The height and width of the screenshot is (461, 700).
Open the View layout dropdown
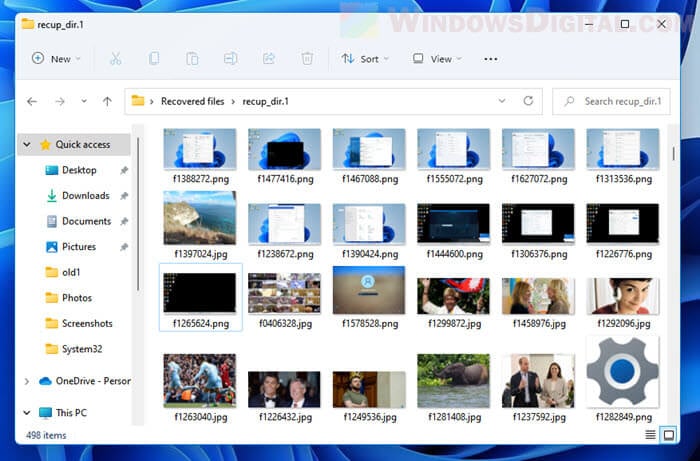(x=437, y=58)
